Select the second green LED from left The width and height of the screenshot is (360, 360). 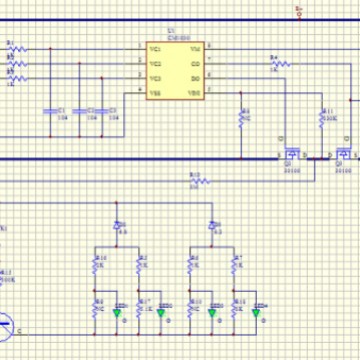point(161,313)
